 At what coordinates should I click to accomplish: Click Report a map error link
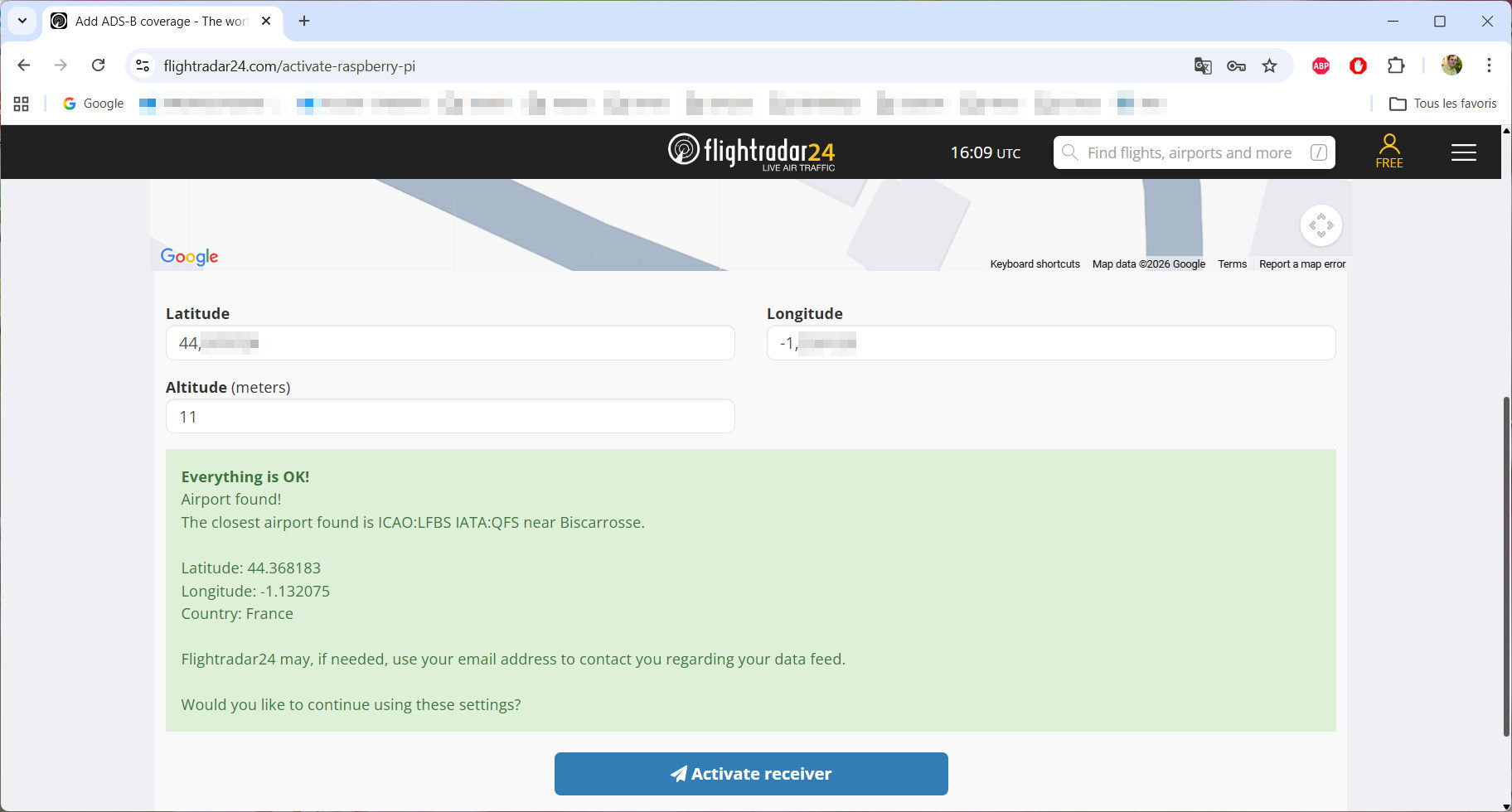[x=1302, y=264]
